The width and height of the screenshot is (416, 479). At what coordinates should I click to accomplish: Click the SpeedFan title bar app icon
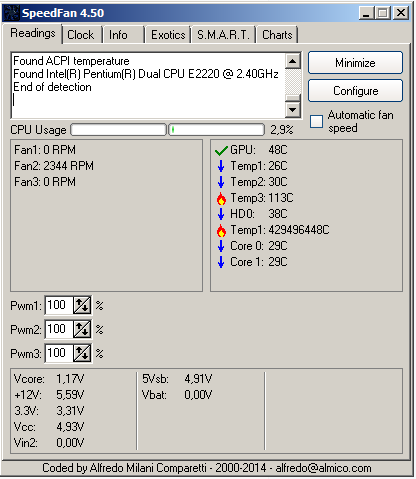pos(11,13)
